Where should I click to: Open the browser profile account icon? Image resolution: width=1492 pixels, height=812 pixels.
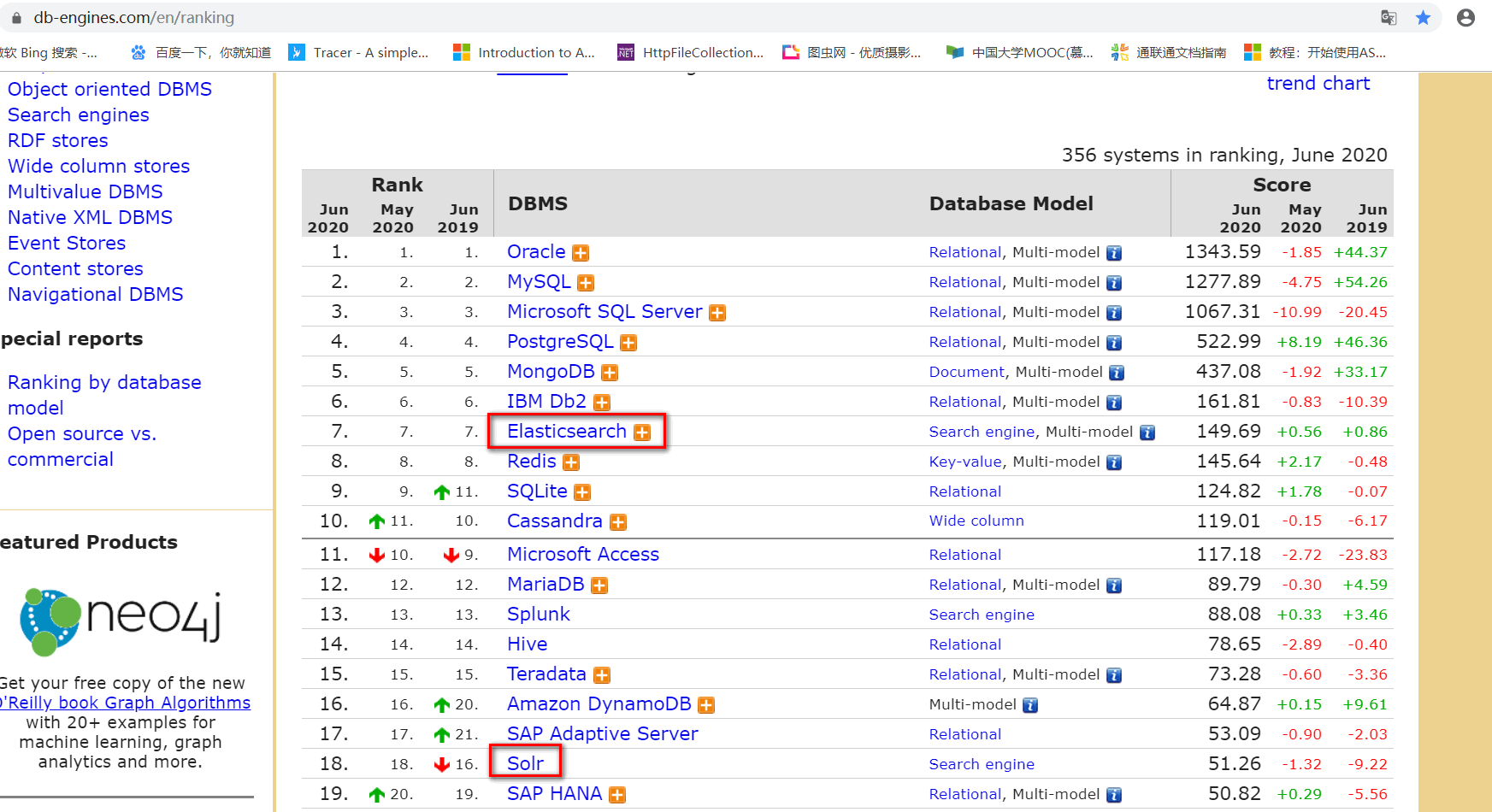click(1465, 18)
